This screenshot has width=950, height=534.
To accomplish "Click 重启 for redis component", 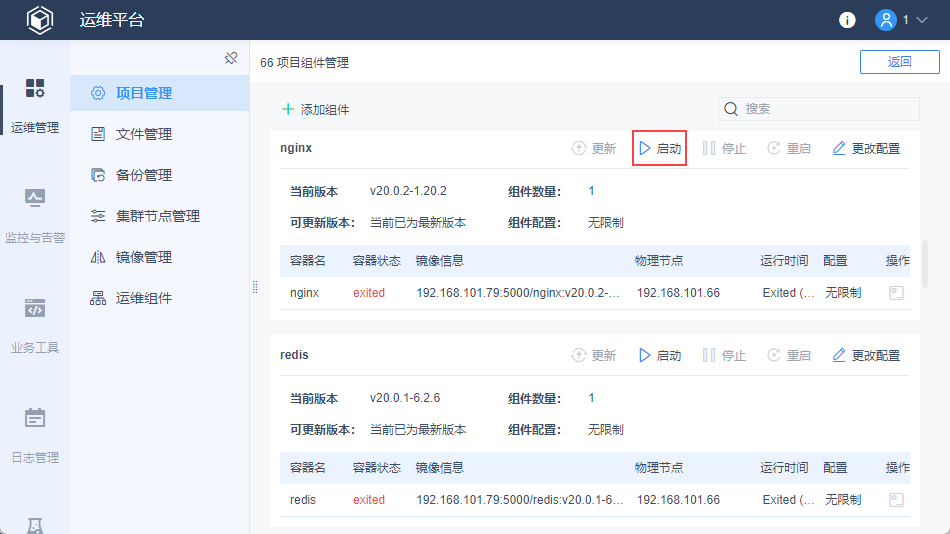I will tap(789, 355).
